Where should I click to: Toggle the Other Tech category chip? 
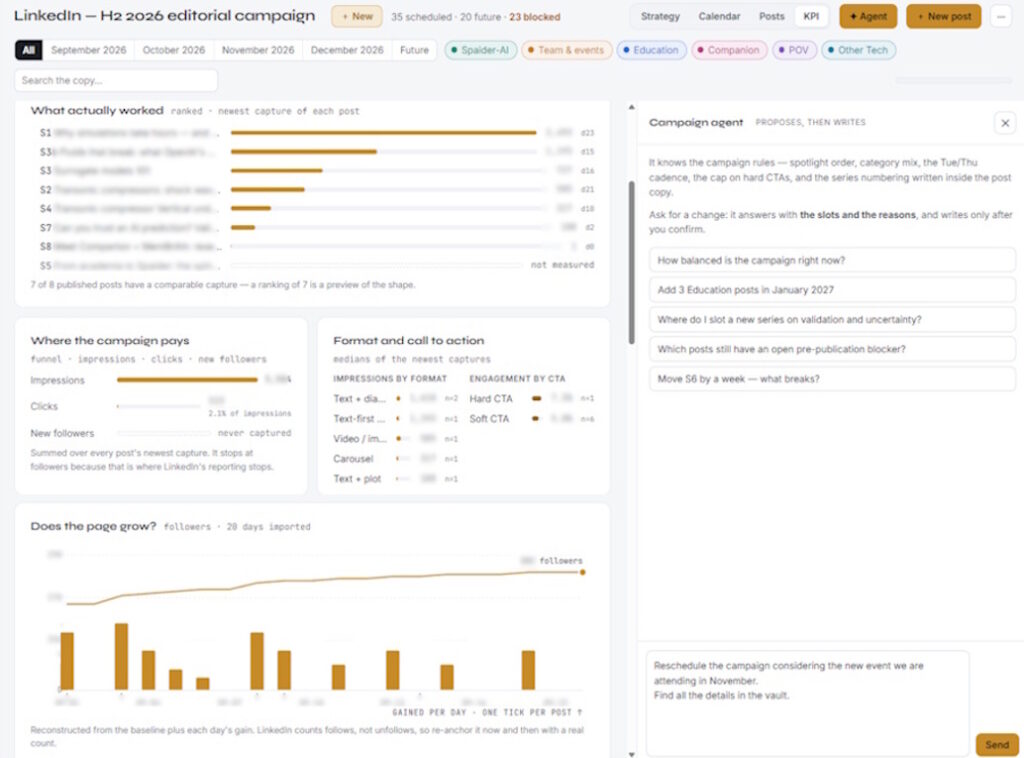tap(858, 50)
